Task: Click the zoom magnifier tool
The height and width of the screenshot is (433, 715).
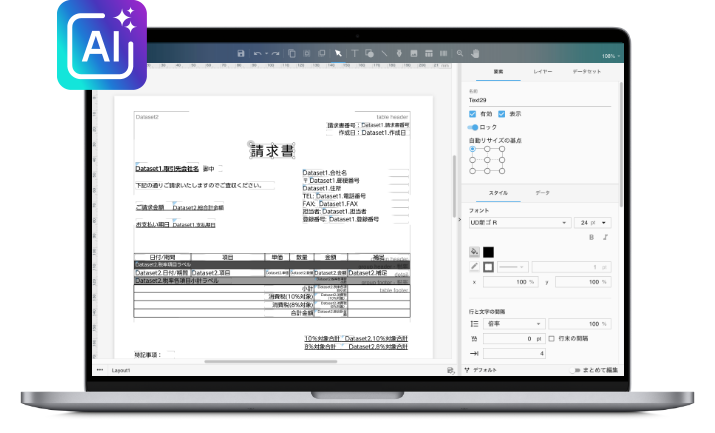Action: coord(460,53)
